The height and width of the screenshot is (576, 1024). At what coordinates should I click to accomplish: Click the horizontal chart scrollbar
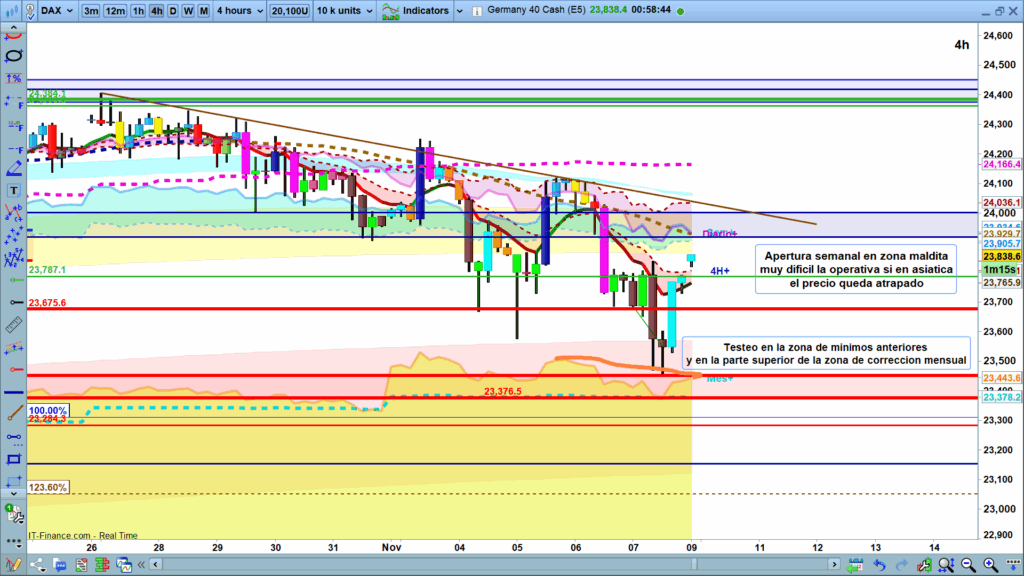[x=500, y=565]
